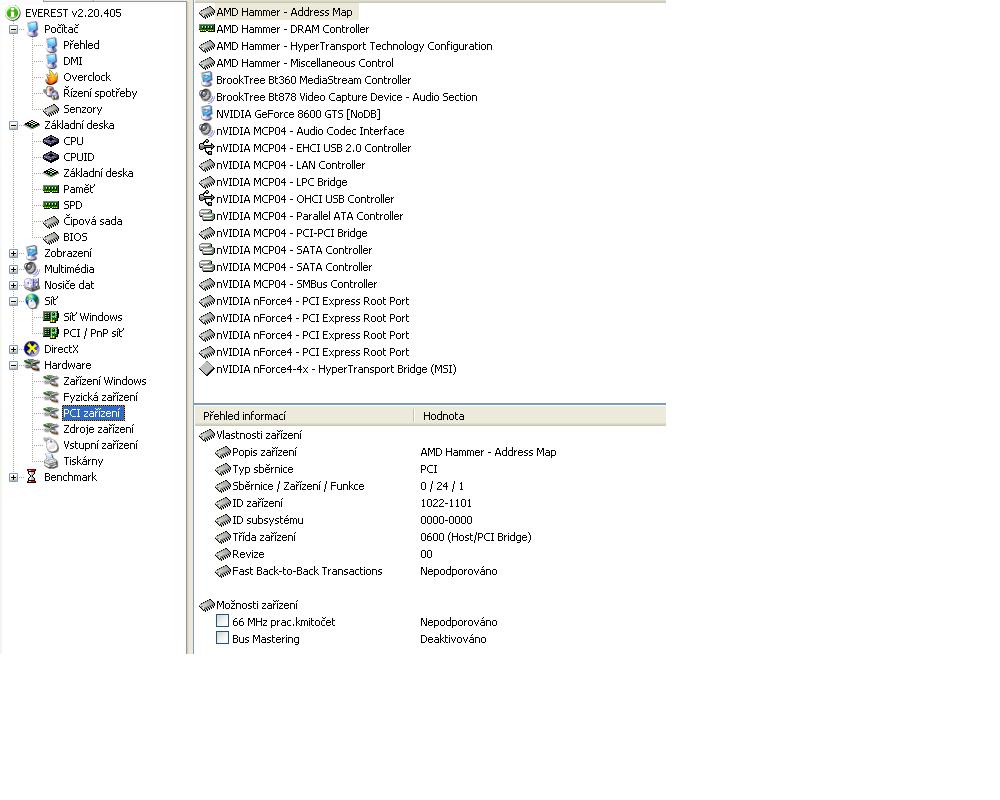The height and width of the screenshot is (800, 1000).
Task: Open Zařízení Windows page
Action: (x=105, y=381)
